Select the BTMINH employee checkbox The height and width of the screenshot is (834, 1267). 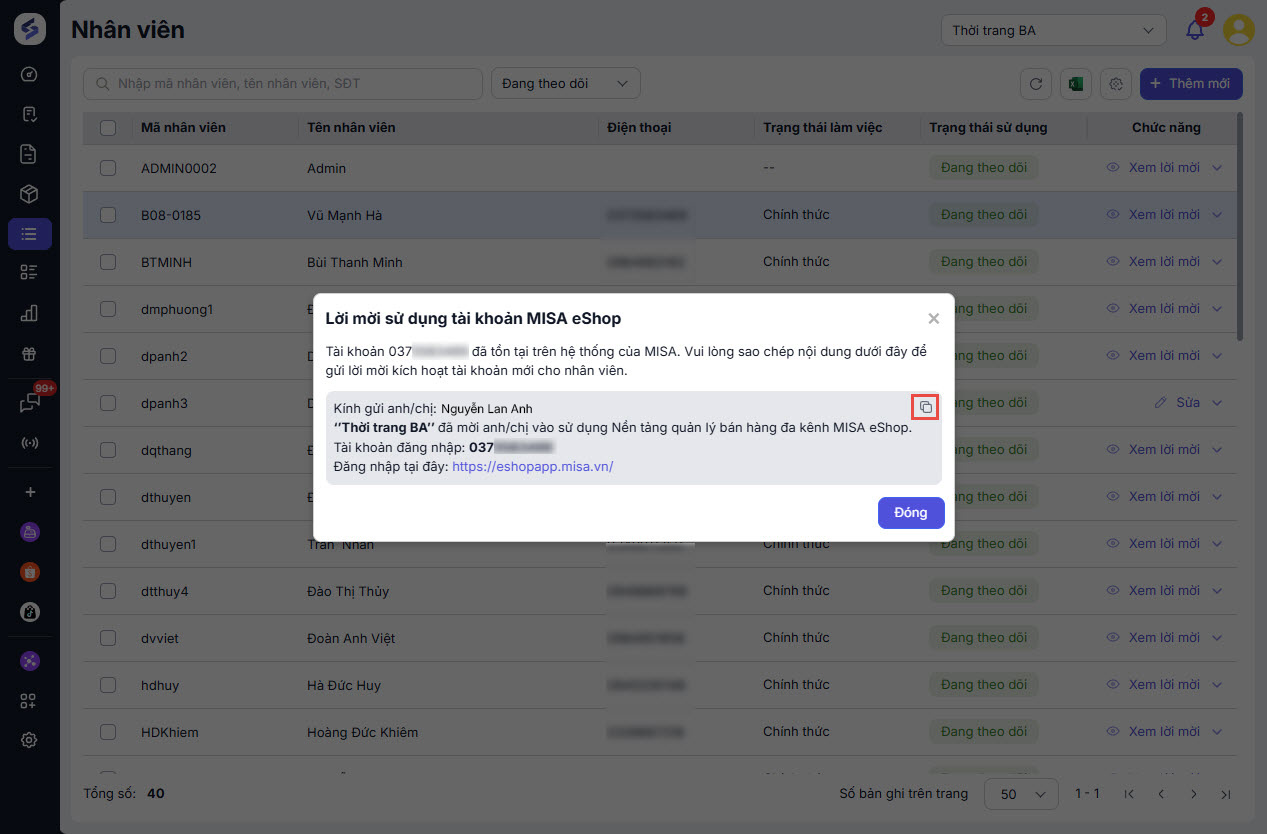tap(108, 262)
